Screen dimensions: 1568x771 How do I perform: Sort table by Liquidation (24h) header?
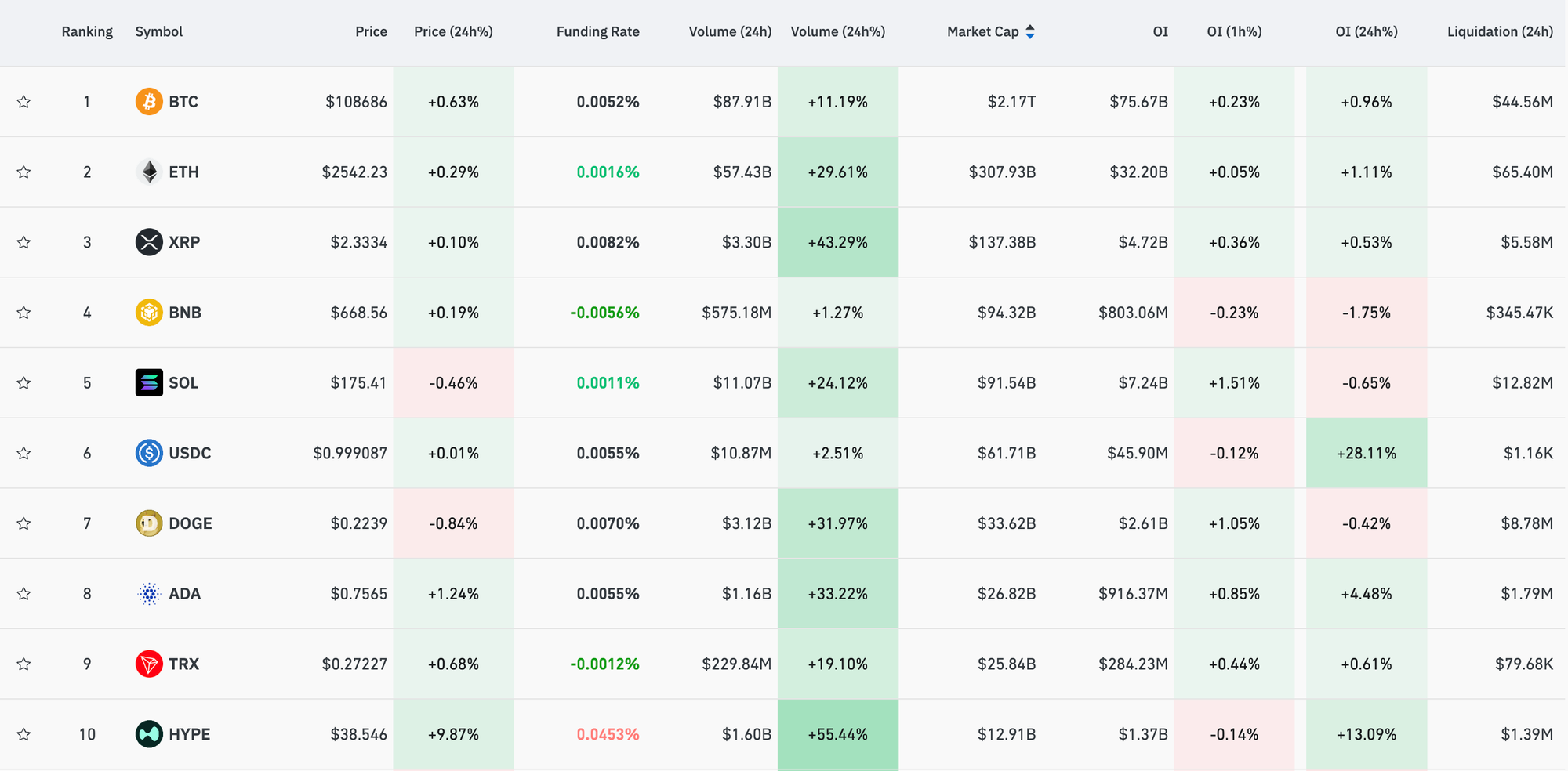pos(1499,32)
